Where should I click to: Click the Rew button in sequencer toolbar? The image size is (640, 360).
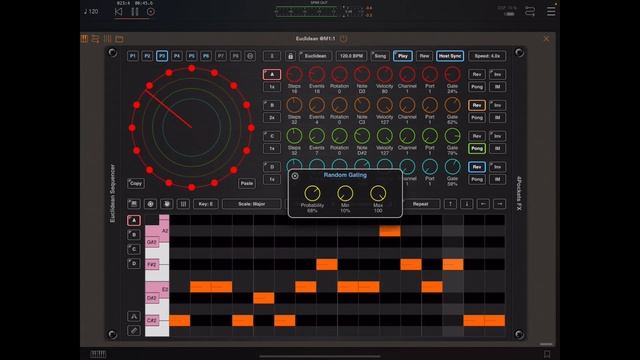tap(424, 56)
